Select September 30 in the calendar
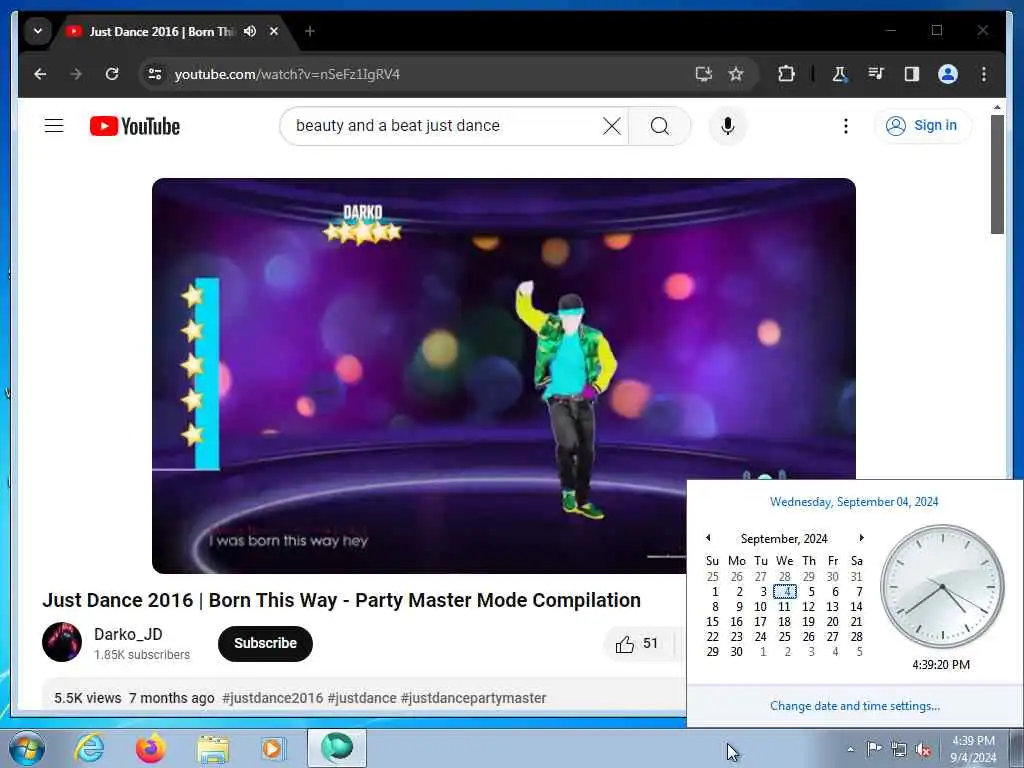The width and height of the screenshot is (1024, 768). [737, 652]
